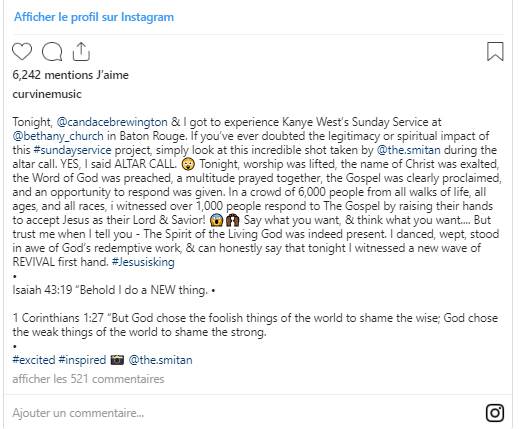Open the curvinemusic username link
This screenshot has width=519, height=429.
click(x=47, y=94)
